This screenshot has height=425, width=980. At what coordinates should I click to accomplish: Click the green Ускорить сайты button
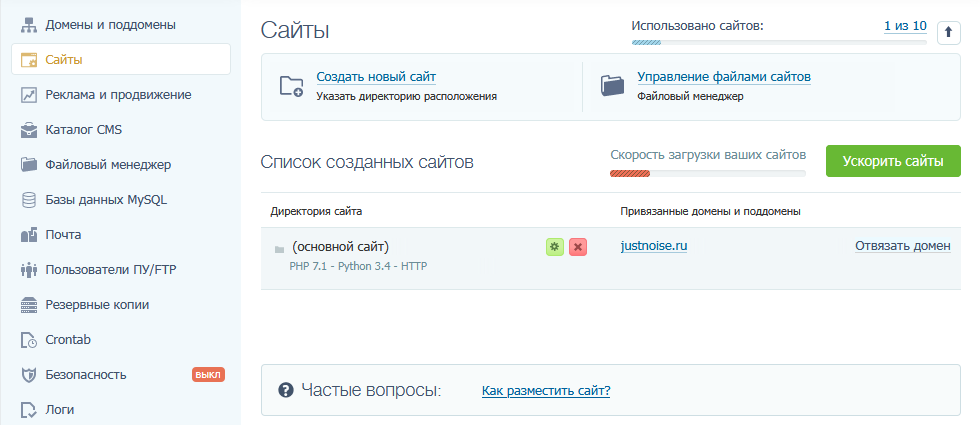tap(893, 161)
